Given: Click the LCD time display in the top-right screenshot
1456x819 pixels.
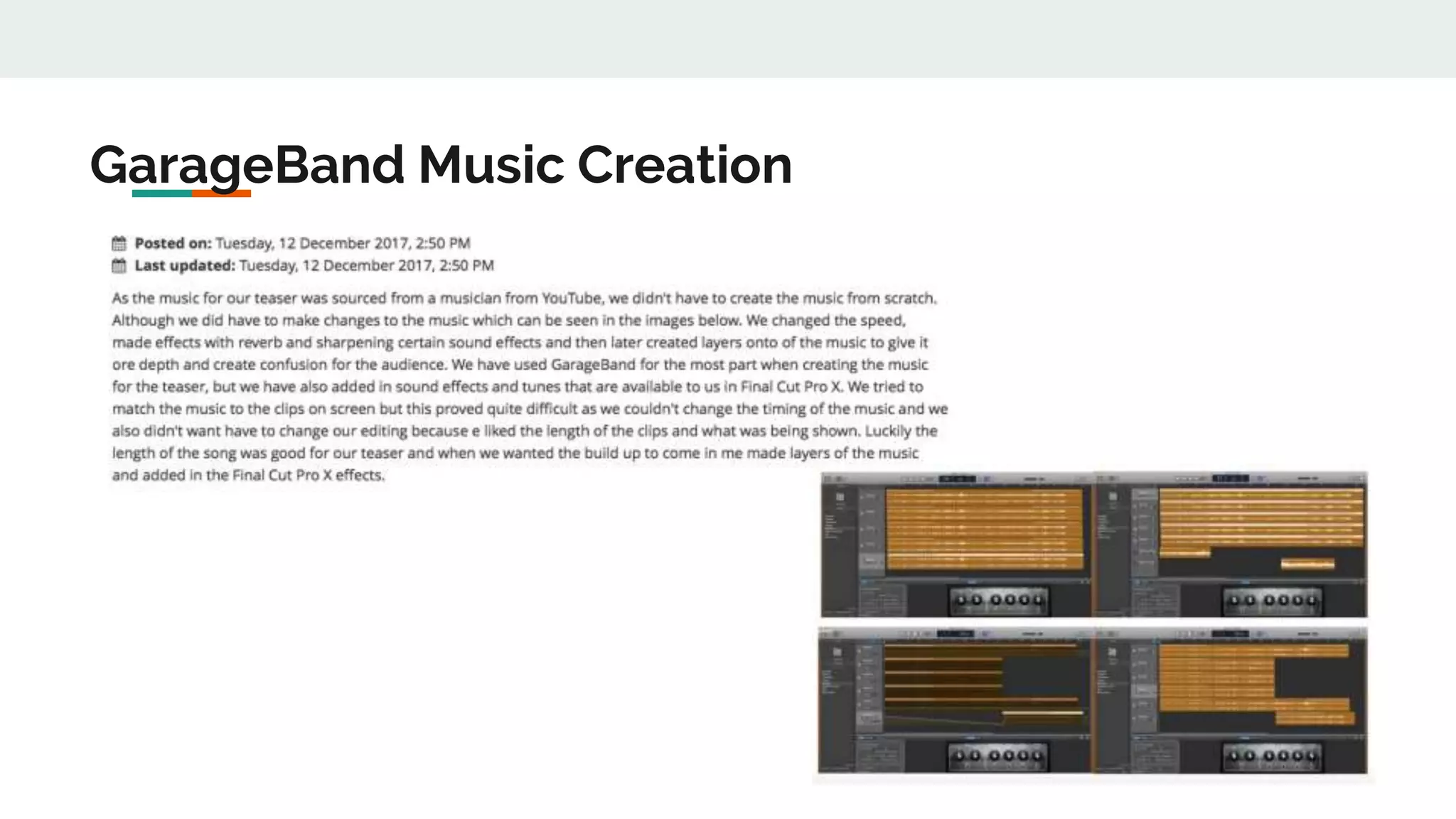Looking at the screenshot, I should point(1230,479).
